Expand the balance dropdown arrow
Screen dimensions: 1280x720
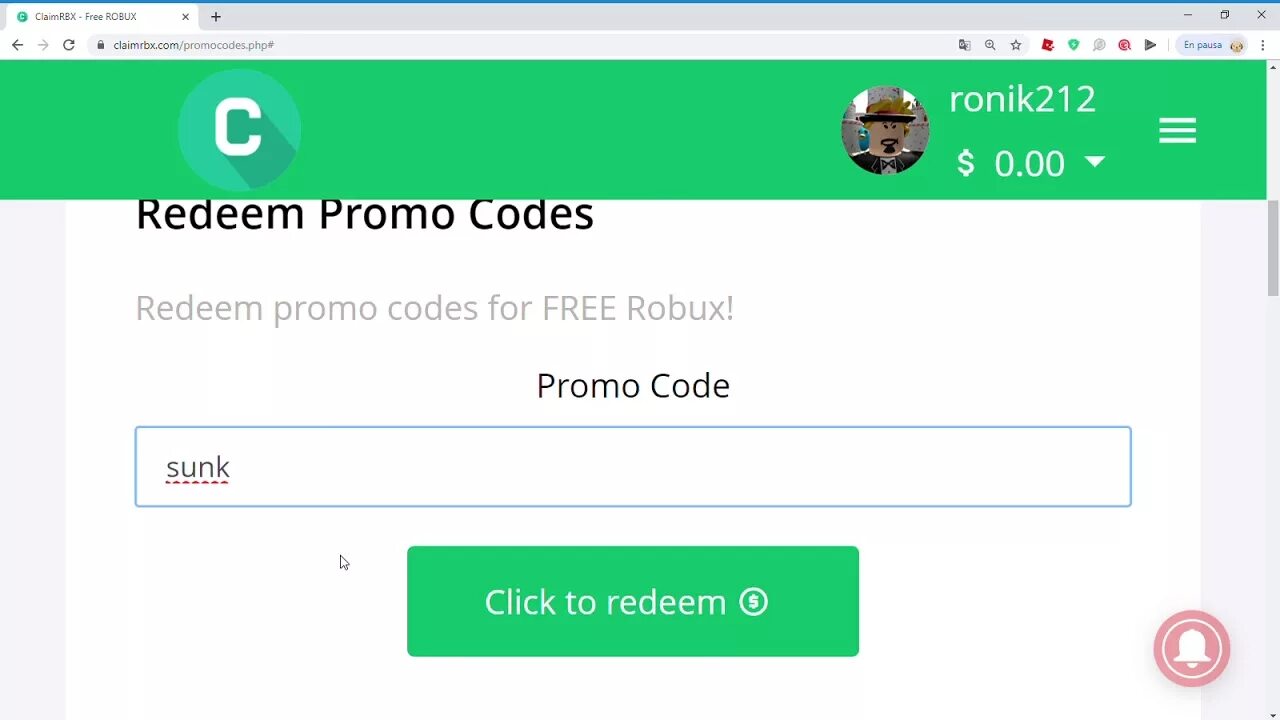[1095, 161]
